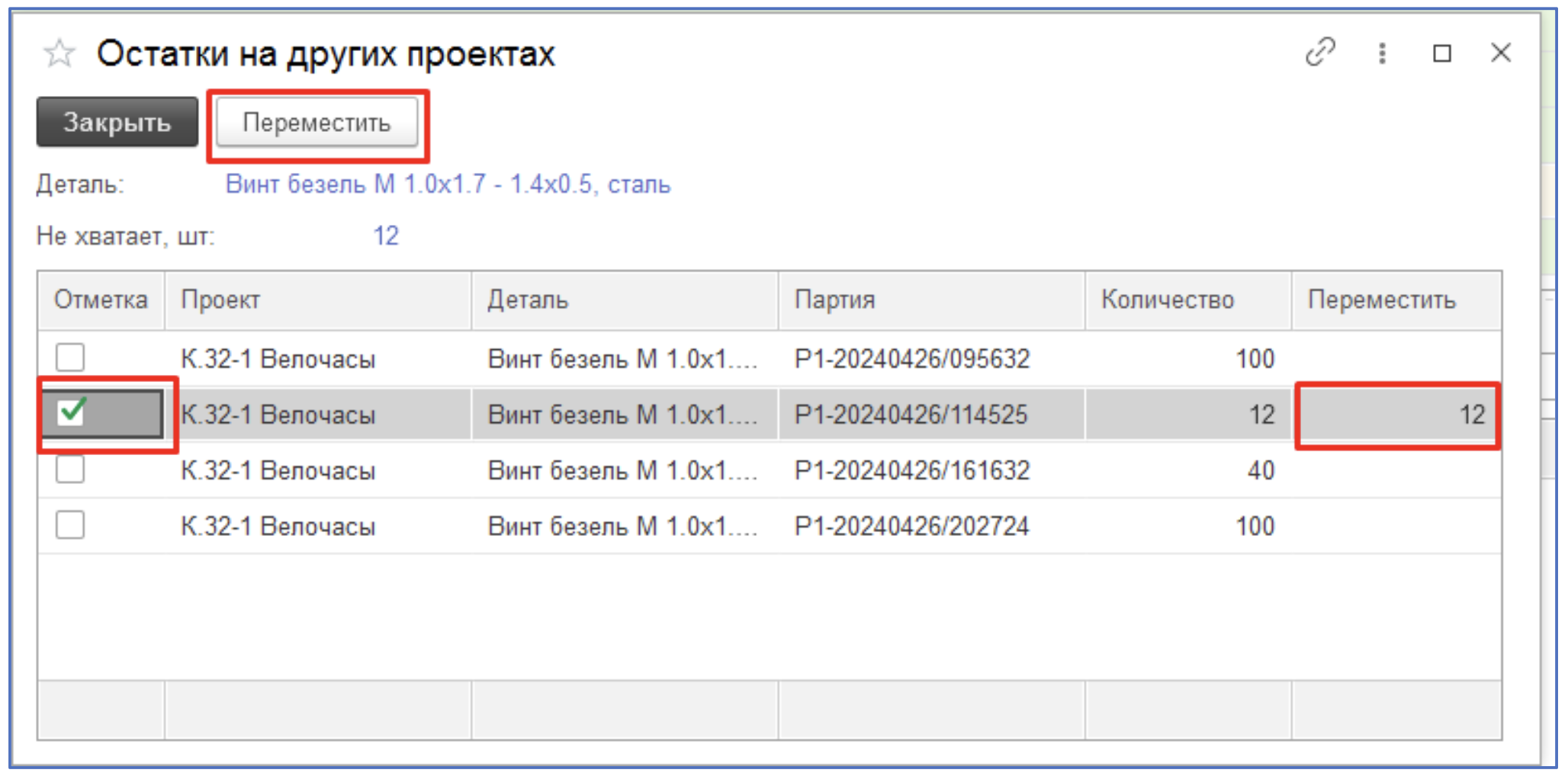
Task: Select batch cell P1-20240426/161632
Action: (x=912, y=470)
